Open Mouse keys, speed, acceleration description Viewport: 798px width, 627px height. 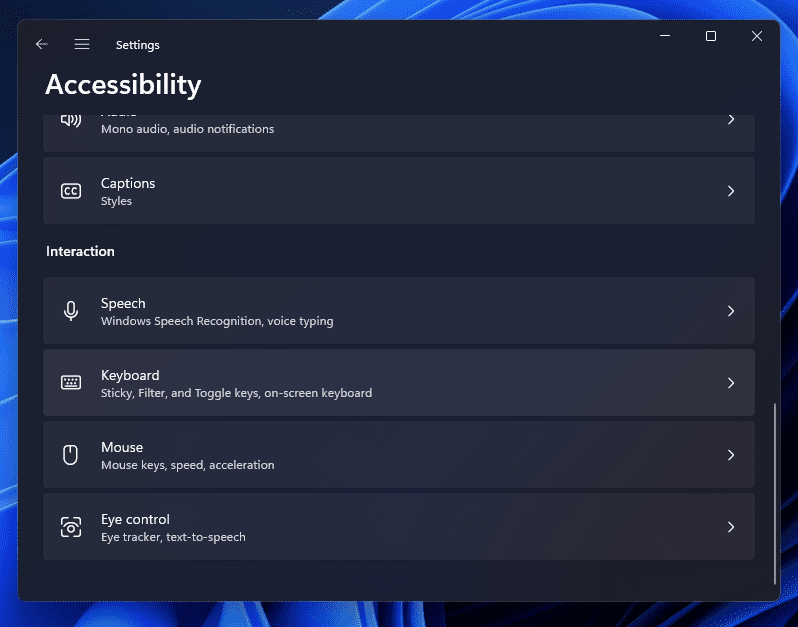pyautogui.click(x=187, y=465)
